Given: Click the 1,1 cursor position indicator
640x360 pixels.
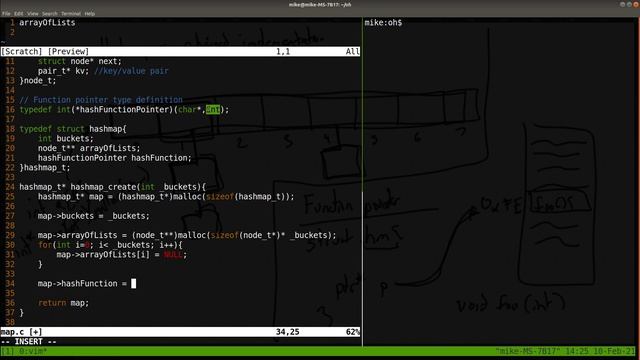Looking at the screenshot, I should coord(283,51).
